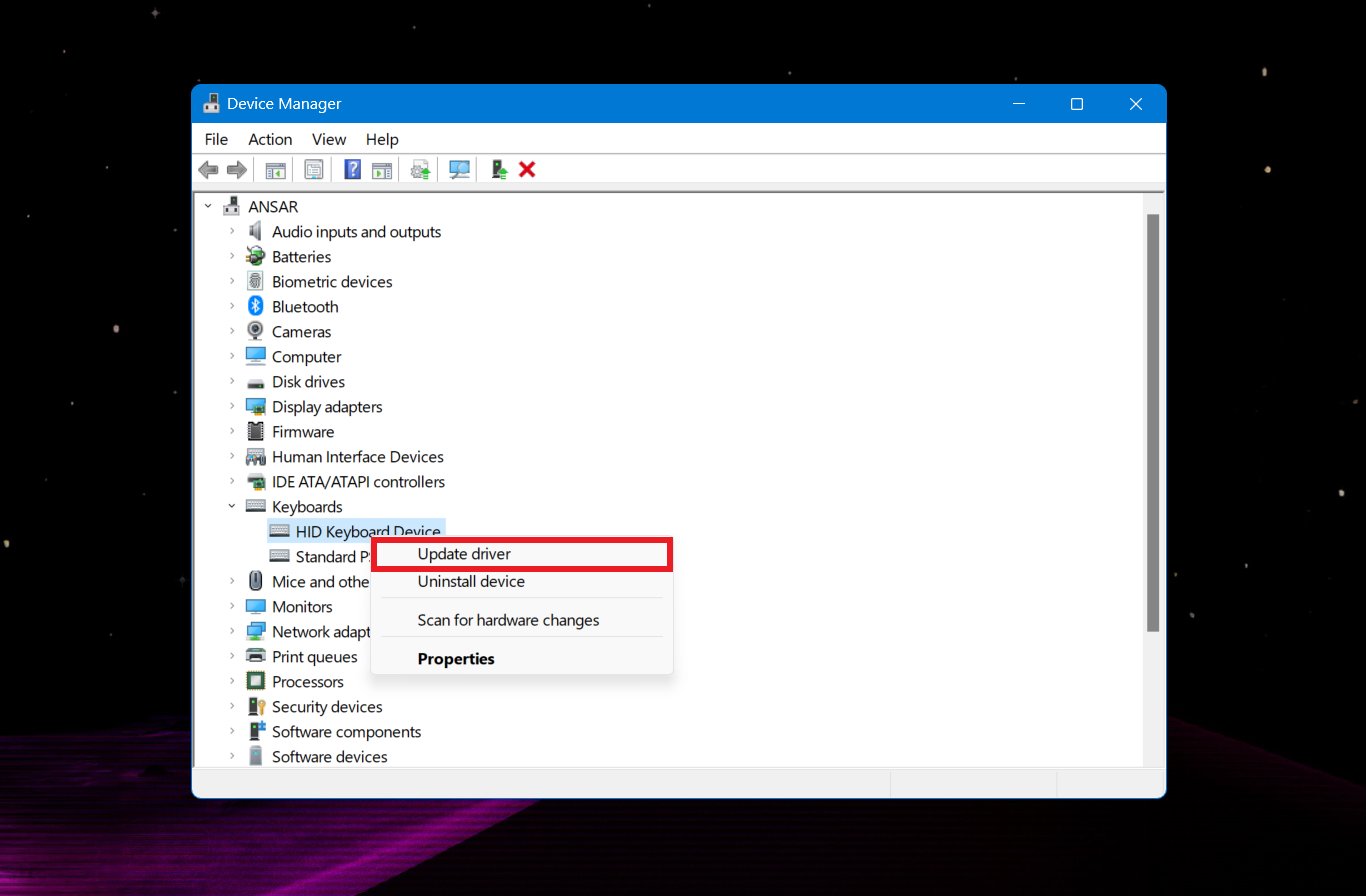Collapse the Keyboards category

[232, 506]
